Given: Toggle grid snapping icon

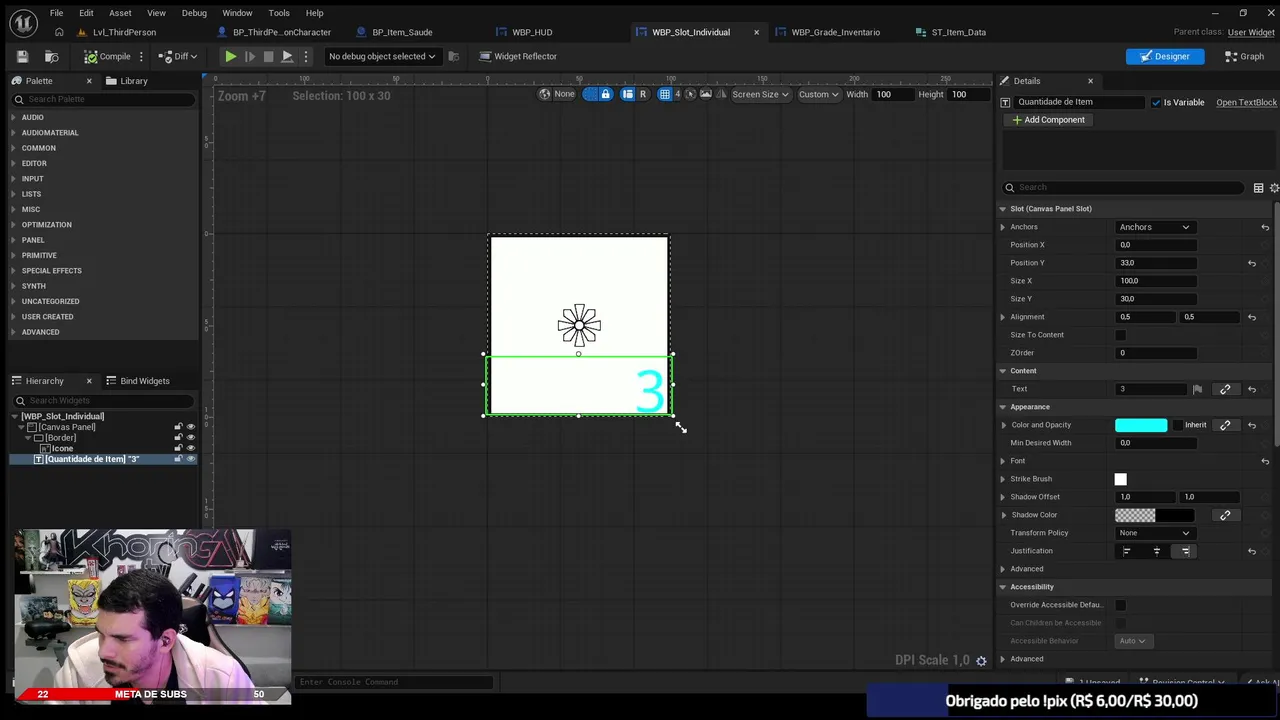Looking at the screenshot, I should [x=664, y=94].
